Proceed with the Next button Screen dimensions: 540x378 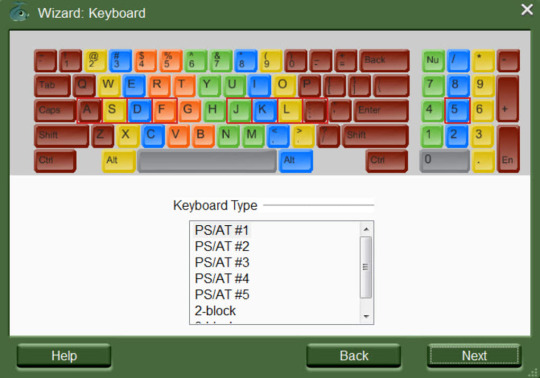(474, 356)
